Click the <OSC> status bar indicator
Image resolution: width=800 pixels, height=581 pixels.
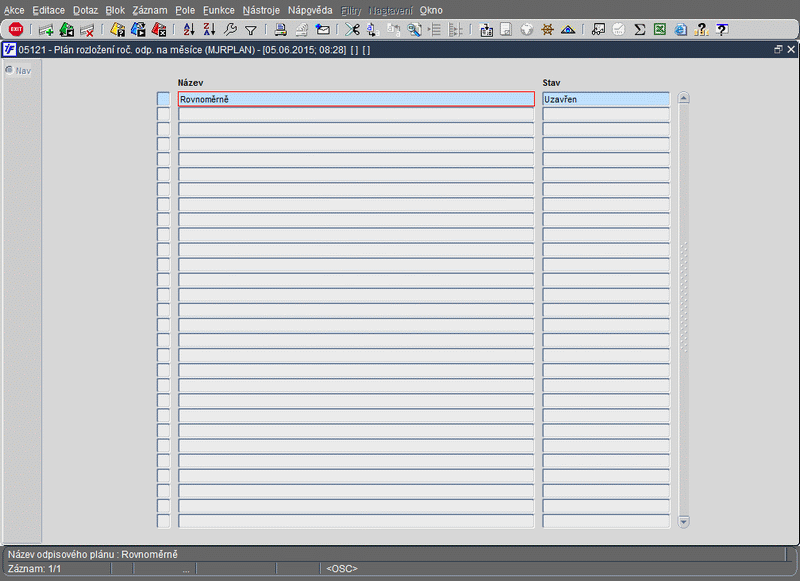click(342, 568)
